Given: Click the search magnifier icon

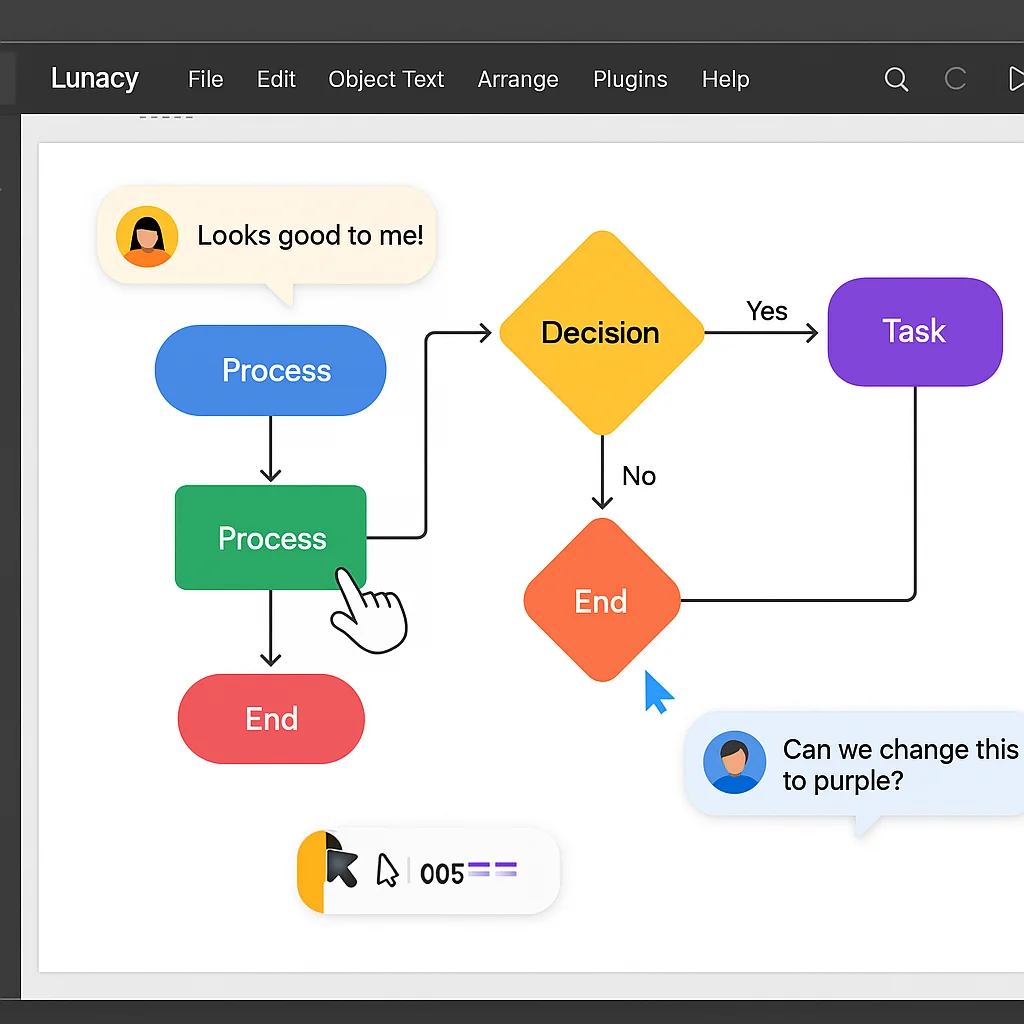Looking at the screenshot, I should tap(897, 80).
